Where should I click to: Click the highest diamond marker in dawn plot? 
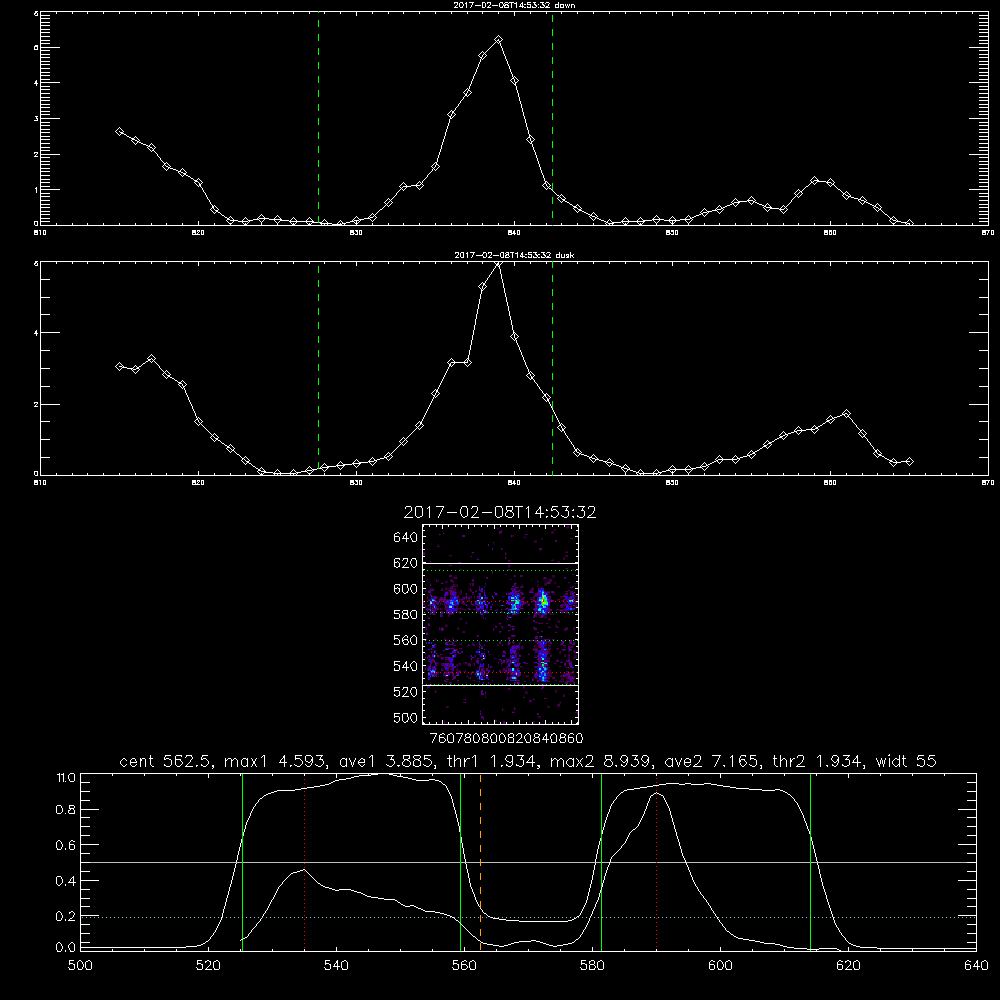pyautogui.click(x=498, y=40)
